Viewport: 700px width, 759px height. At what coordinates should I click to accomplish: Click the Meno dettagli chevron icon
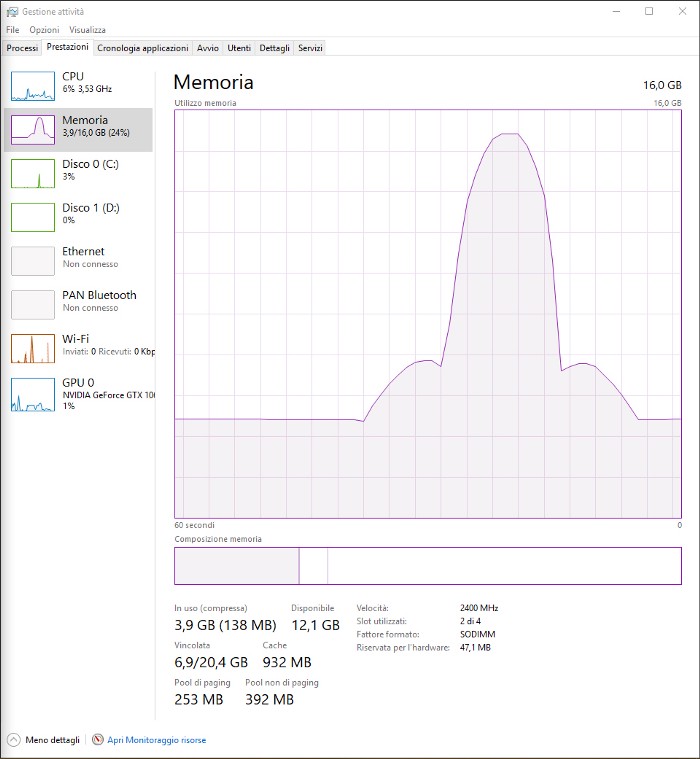pyautogui.click(x=14, y=740)
